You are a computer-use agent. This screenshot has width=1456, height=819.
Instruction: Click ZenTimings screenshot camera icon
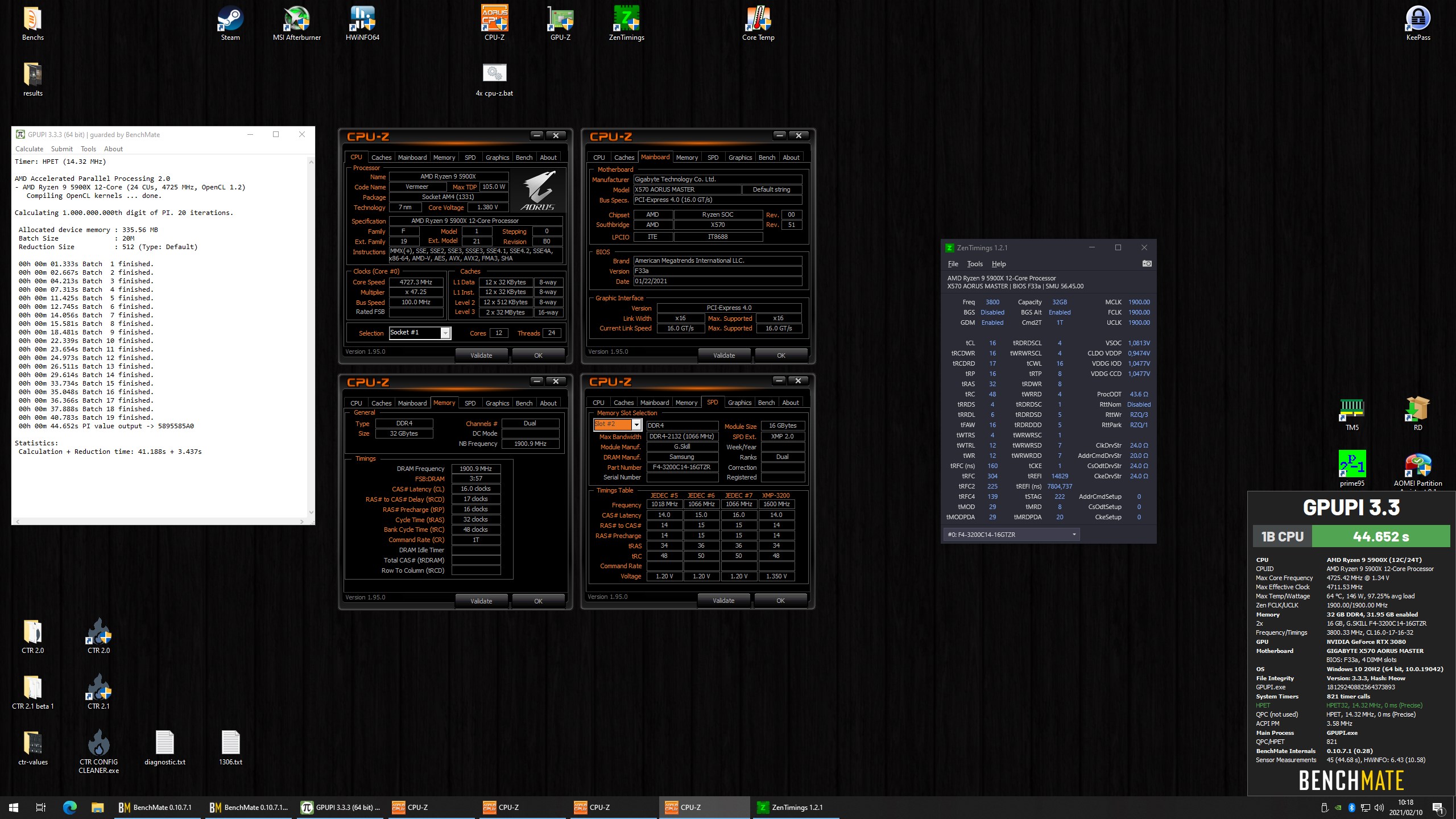click(x=1147, y=263)
